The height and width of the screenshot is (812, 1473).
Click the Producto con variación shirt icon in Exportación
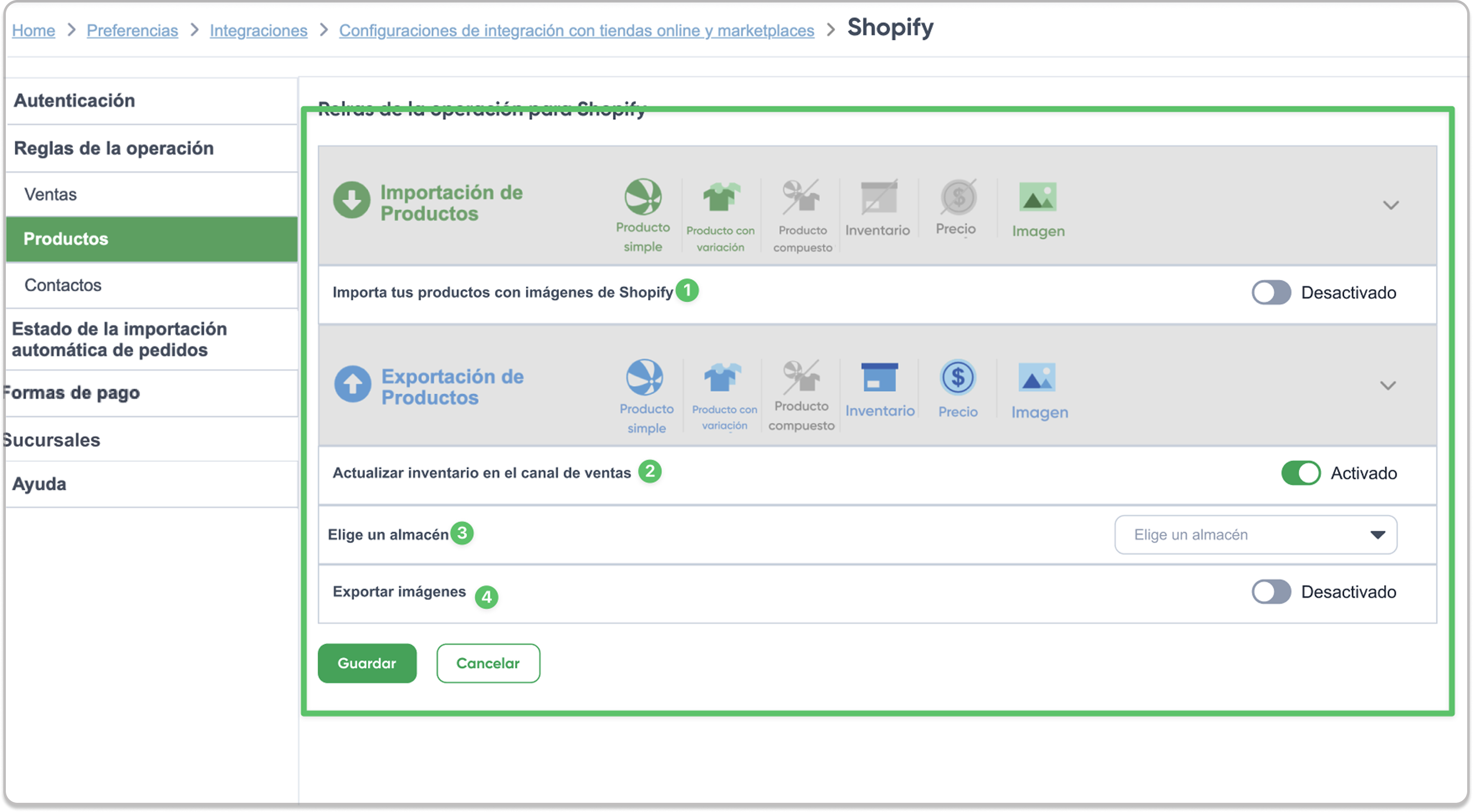[x=722, y=378]
